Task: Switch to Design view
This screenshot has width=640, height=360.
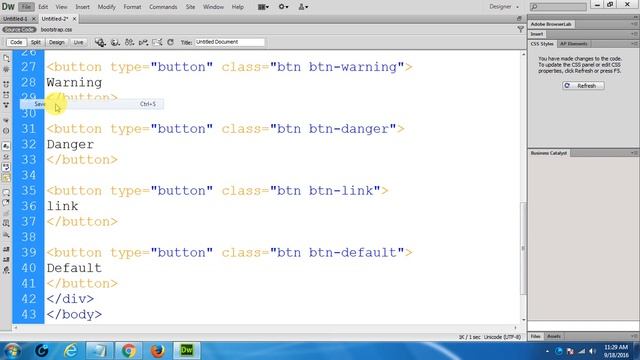Action: (x=57, y=42)
